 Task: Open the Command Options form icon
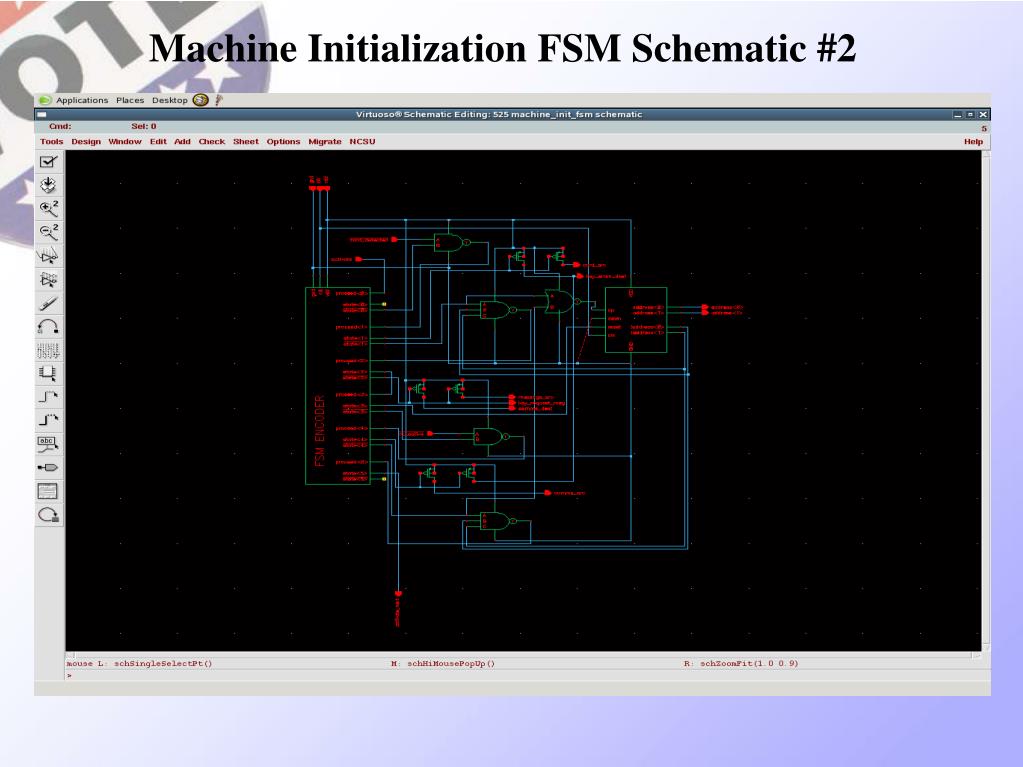(x=48, y=491)
